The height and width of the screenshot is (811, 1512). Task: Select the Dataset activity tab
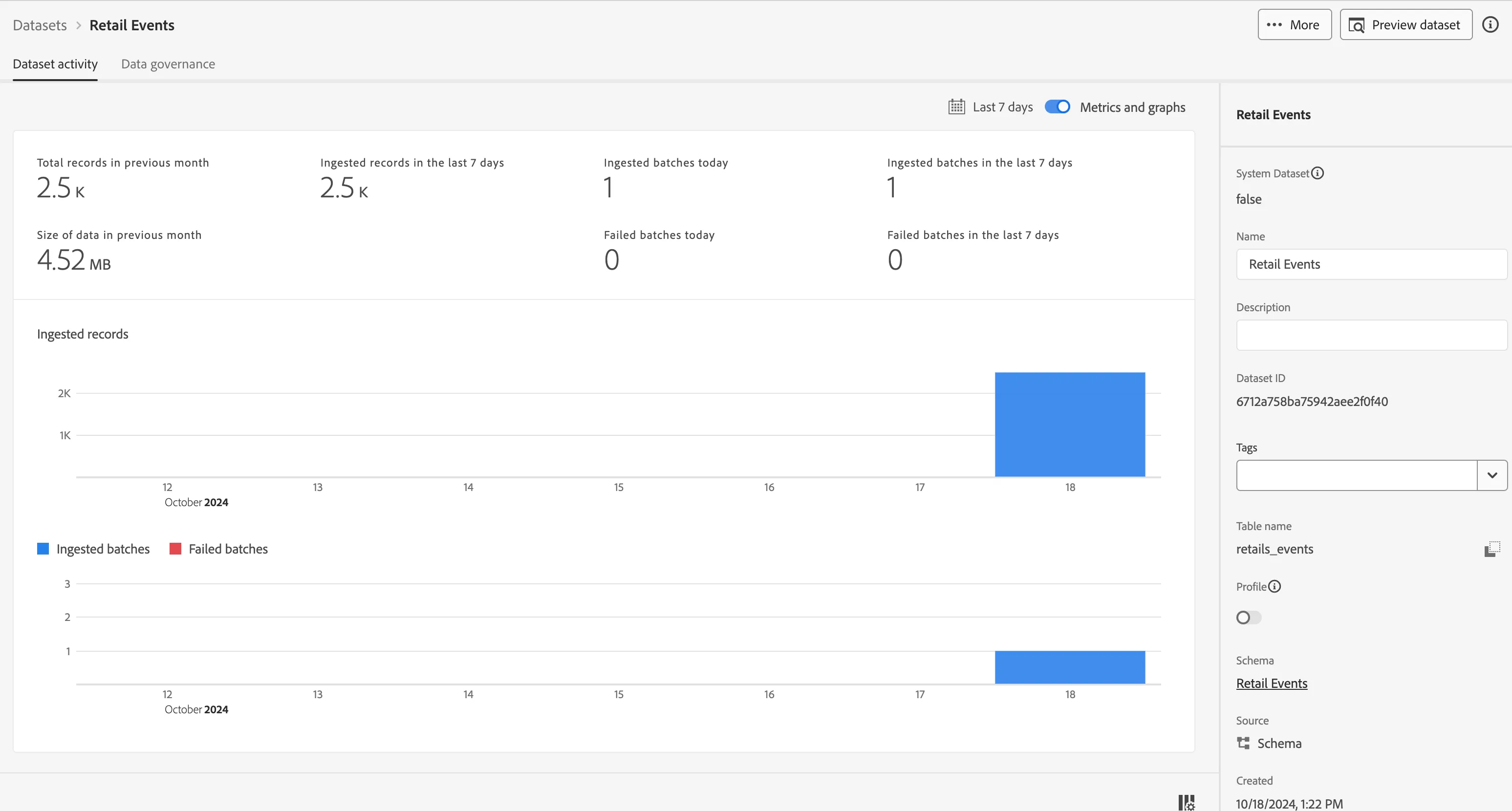55,64
